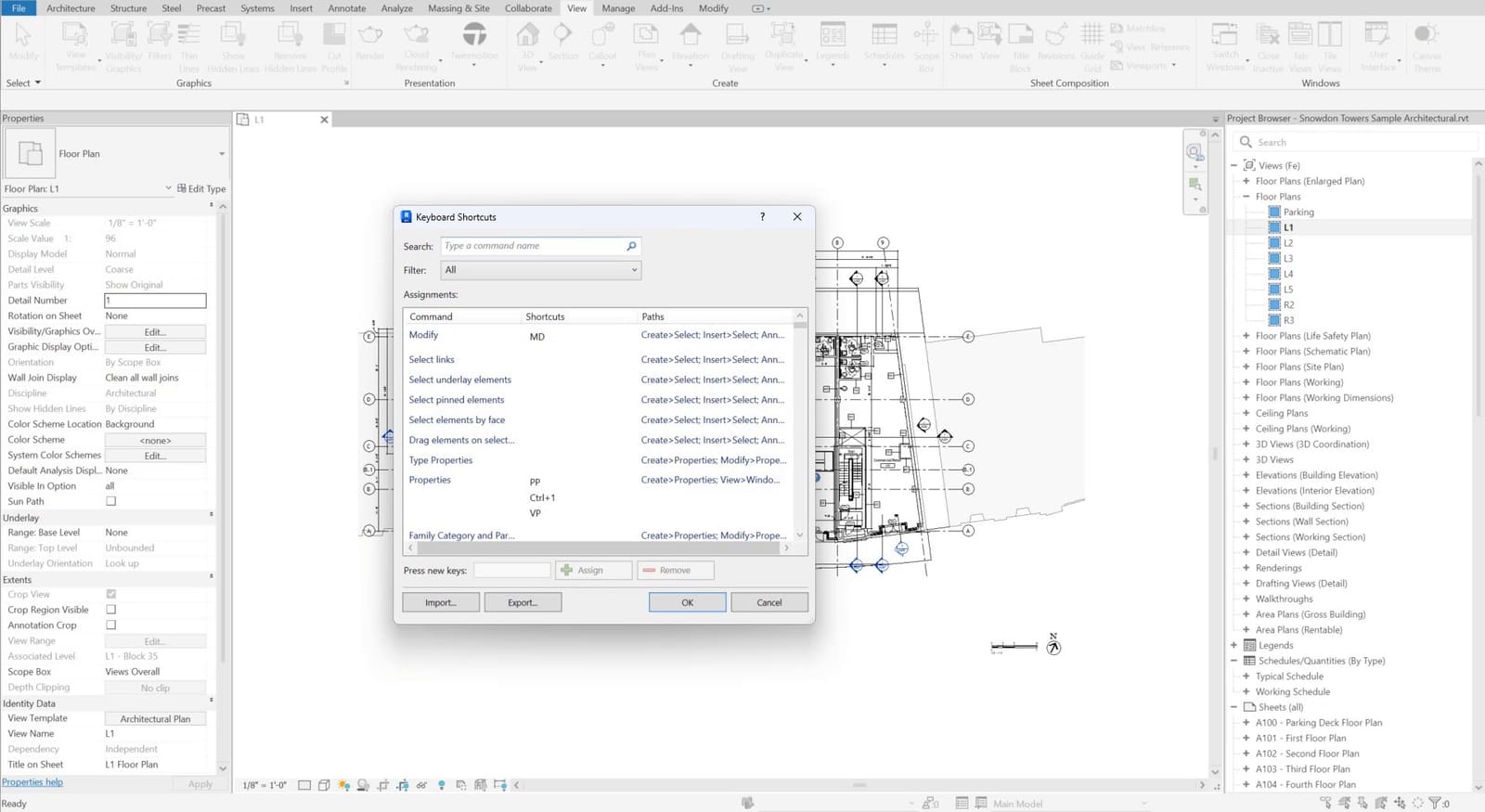Switch to the Annotate ribbon tab
Image resolution: width=1485 pixels, height=812 pixels.
[347, 8]
